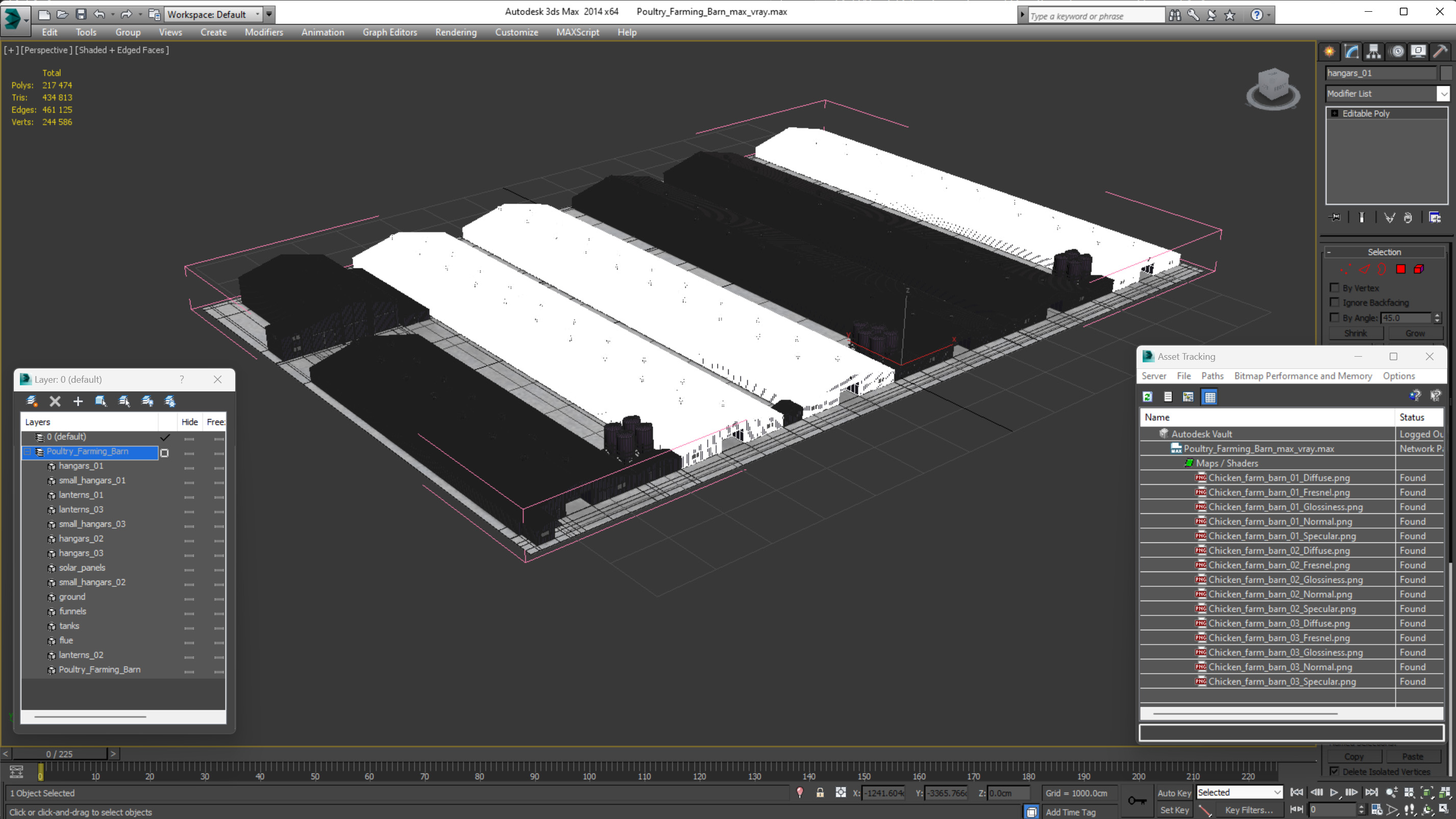The width and height of the screenshot is (1456, 819).
Task: Open the Create command panel tab
Action: click(x=1329, y=52)
